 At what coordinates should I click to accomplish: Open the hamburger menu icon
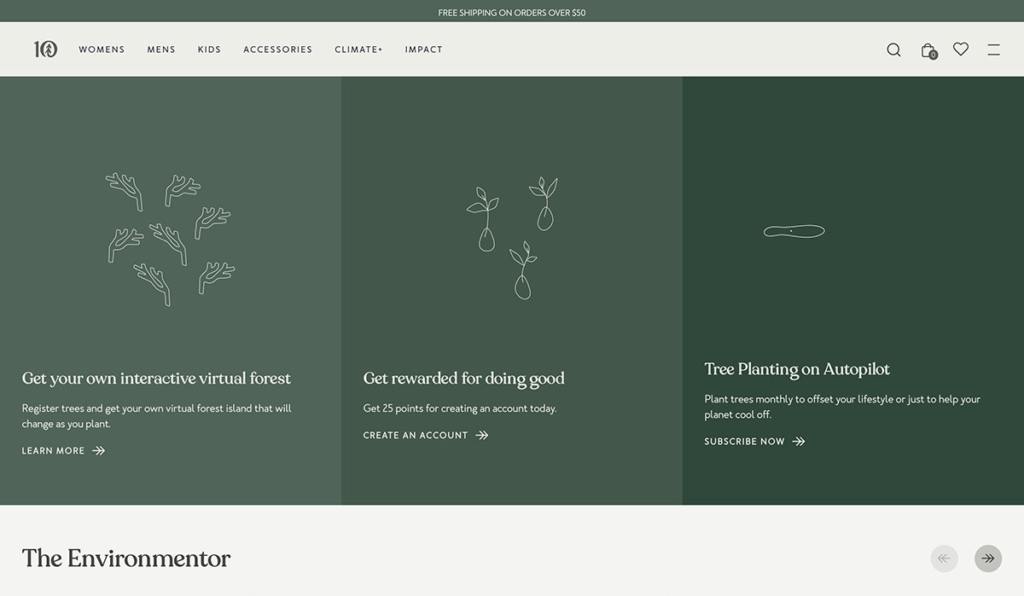(993, 49)
